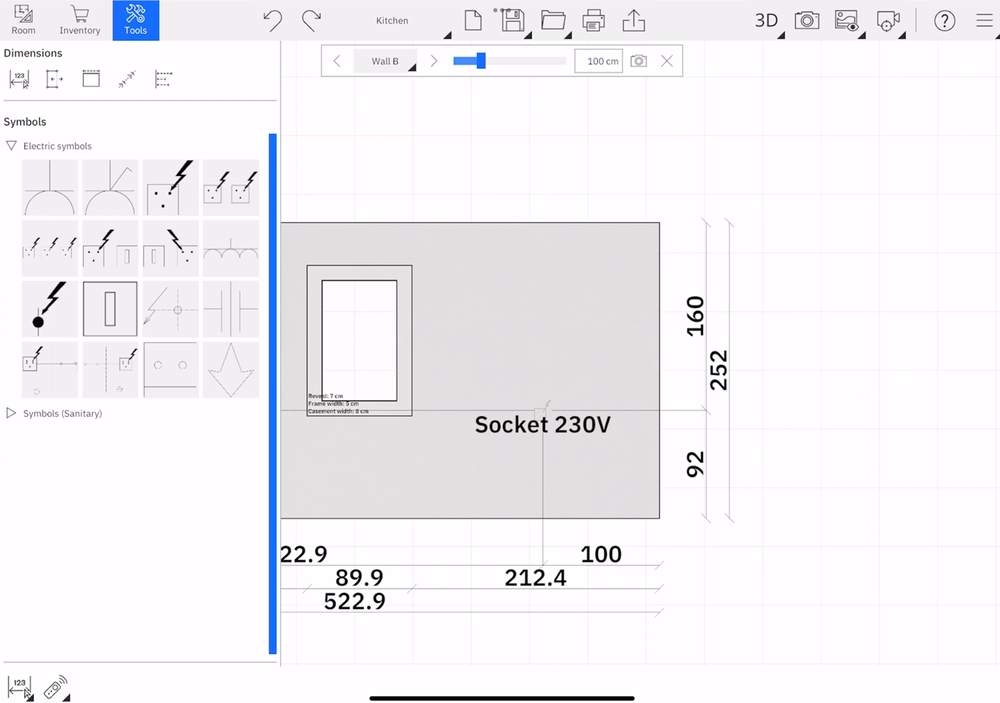Open the Inventory tab

[x=80, y=20]
